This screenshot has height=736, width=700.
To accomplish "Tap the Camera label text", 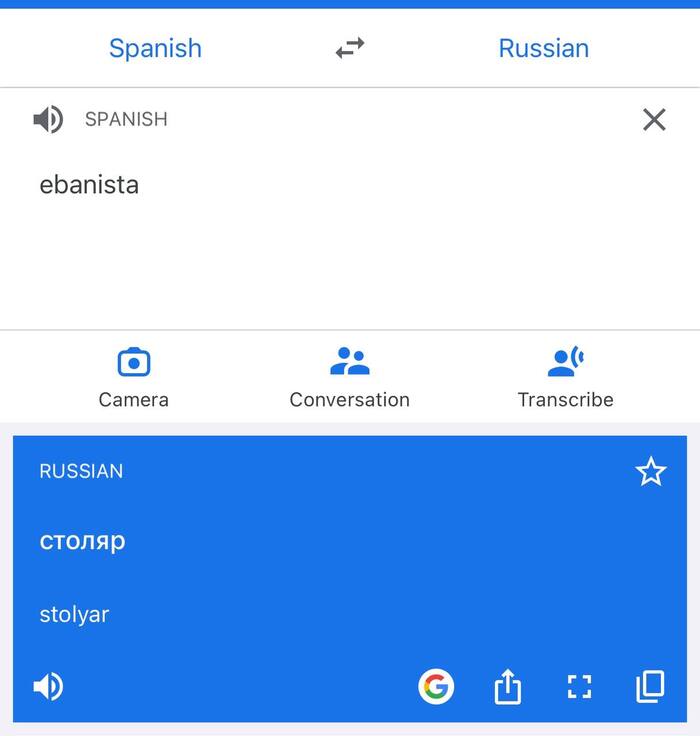I will (x=134, y=400).
